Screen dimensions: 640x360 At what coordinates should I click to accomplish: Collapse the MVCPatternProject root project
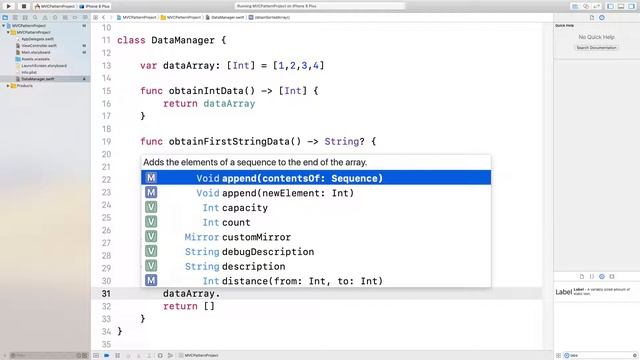(4, 26)
